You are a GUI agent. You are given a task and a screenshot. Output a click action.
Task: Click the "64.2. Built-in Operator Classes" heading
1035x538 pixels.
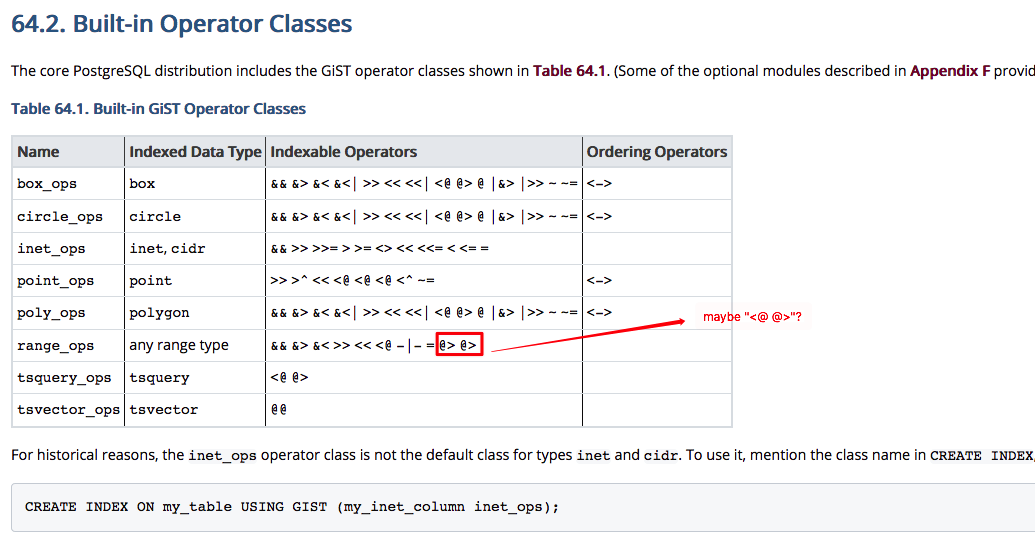[x=181, y=23]
